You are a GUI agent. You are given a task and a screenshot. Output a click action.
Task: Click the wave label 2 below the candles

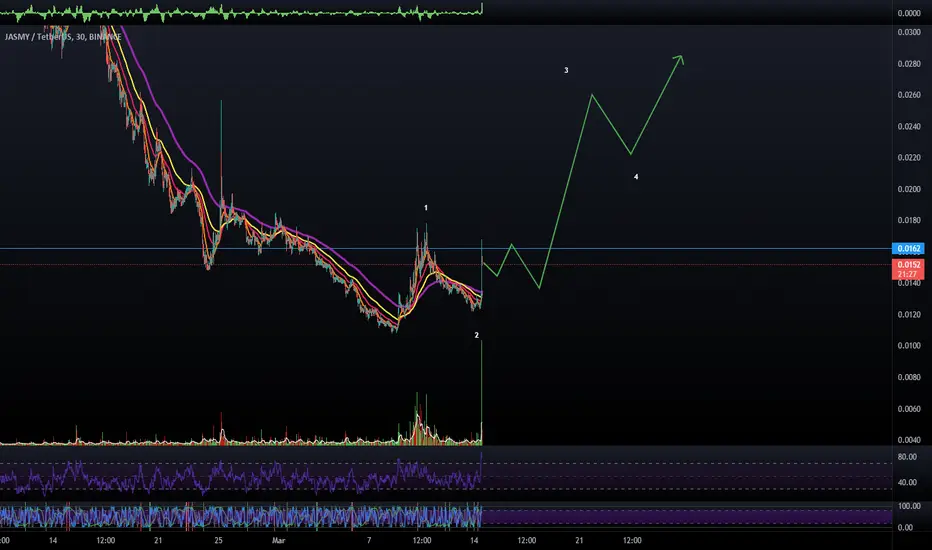click(x=476, y=335)
